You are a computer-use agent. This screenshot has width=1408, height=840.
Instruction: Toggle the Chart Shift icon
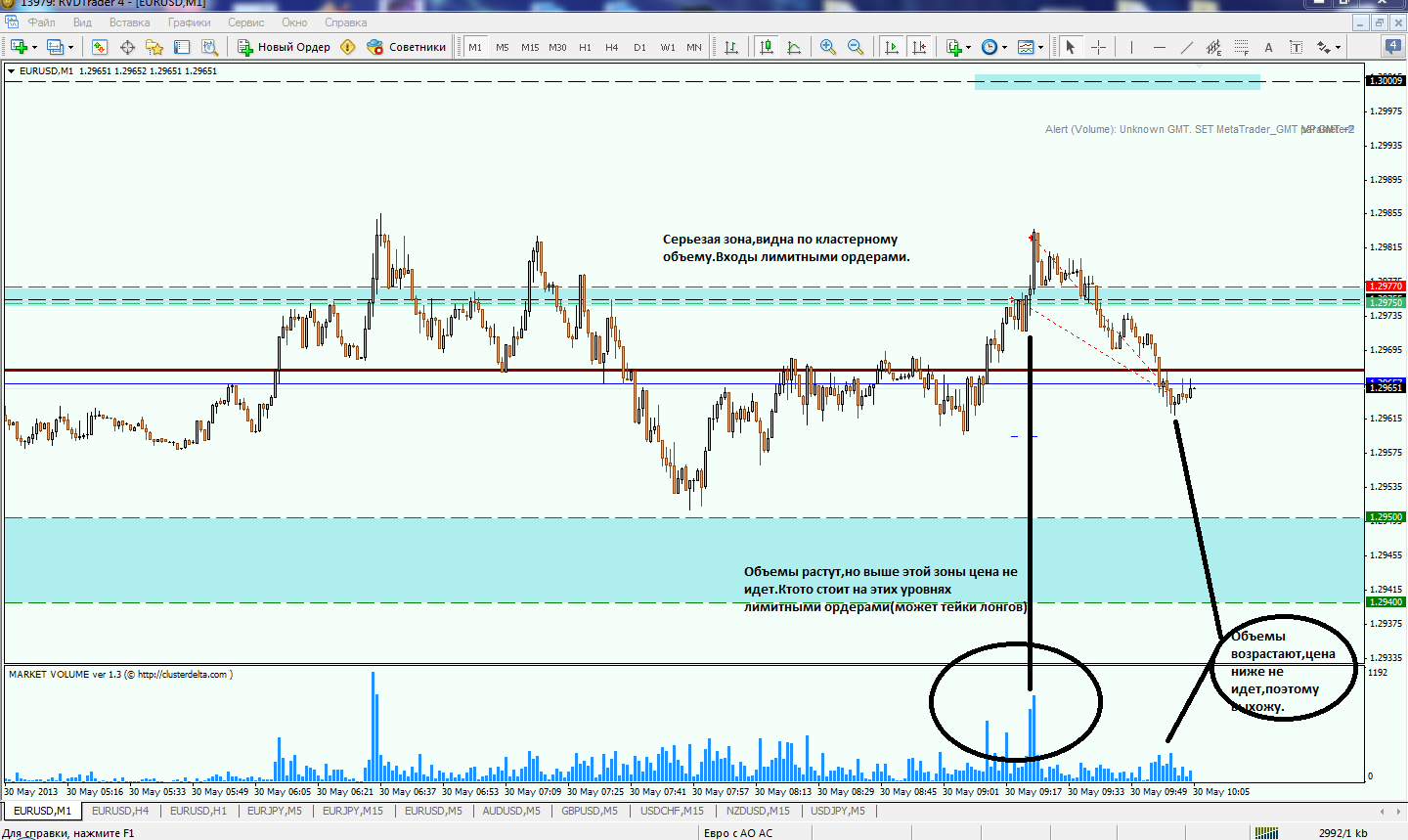click(x=918, y=47)
